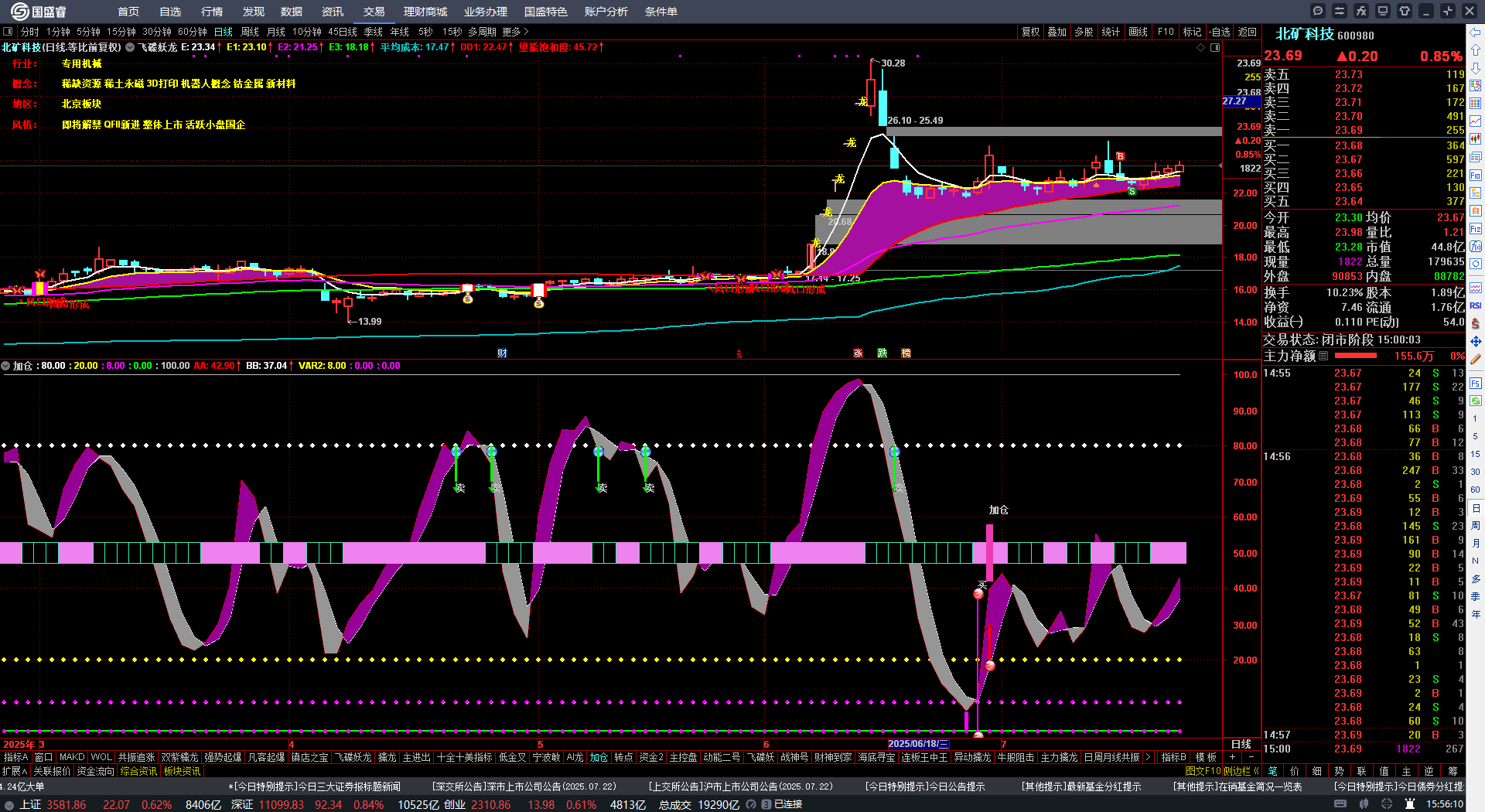Select the MAKD indicator tab
The width and height of the screenshot is (1485, 812).
[x=72, y=757]
